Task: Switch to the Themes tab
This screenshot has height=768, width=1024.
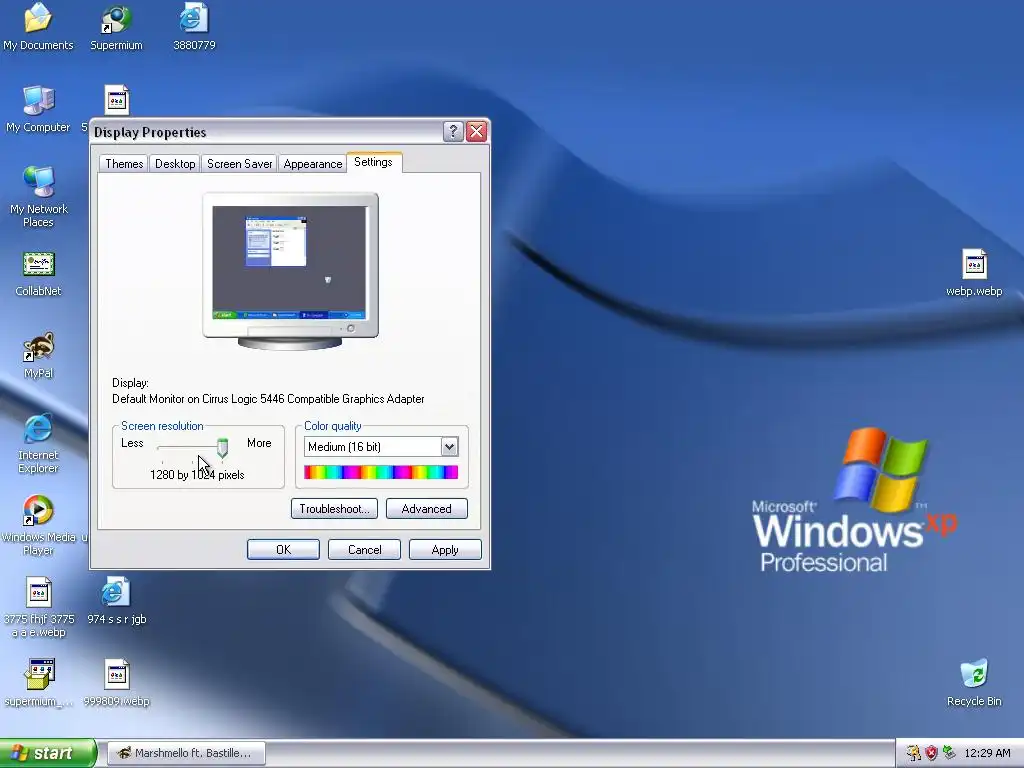Action: (124, 164)
